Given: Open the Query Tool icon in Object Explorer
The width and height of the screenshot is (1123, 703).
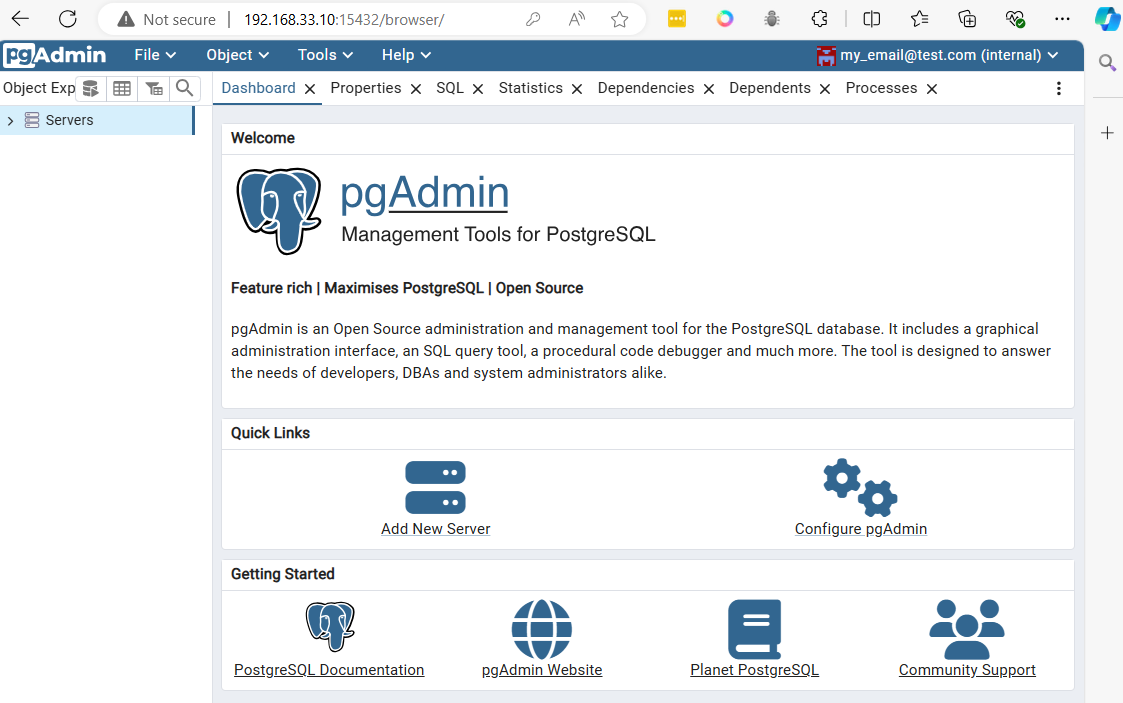Looking at the screenshot, I should (x=90, y=88).
